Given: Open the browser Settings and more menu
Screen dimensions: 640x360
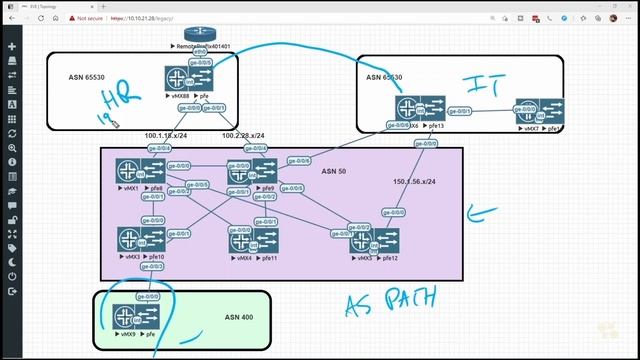Looking at the screenshot, I should 628,18.
